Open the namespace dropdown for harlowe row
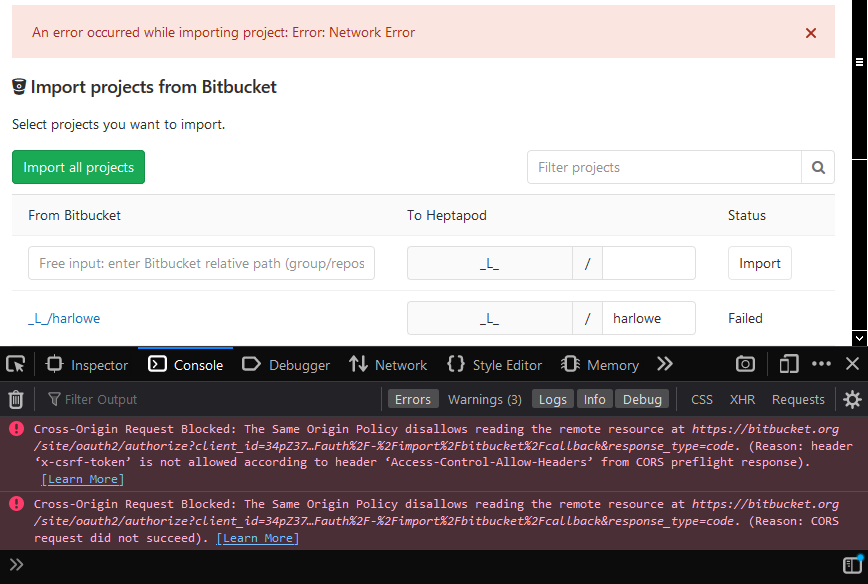Image resolution: width=868 pixels, height=584 pixels. 489,318
